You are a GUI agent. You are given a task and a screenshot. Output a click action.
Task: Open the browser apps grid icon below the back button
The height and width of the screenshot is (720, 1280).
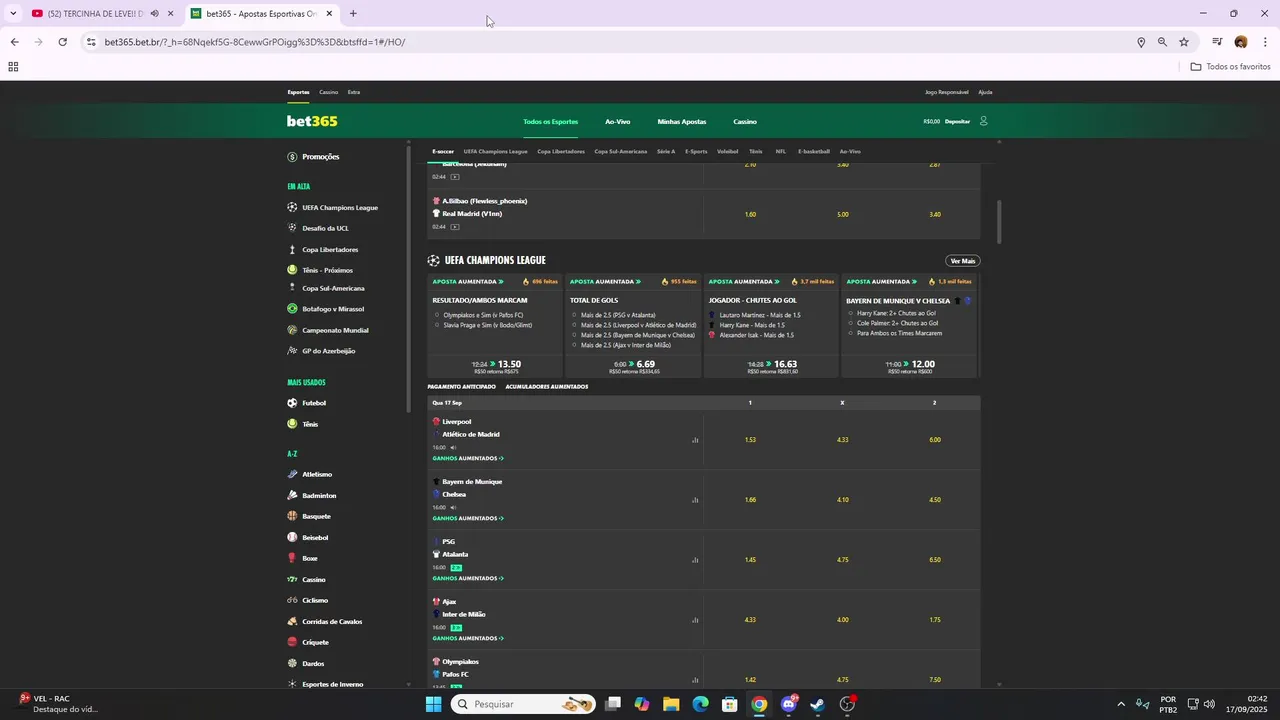[13, 67]
